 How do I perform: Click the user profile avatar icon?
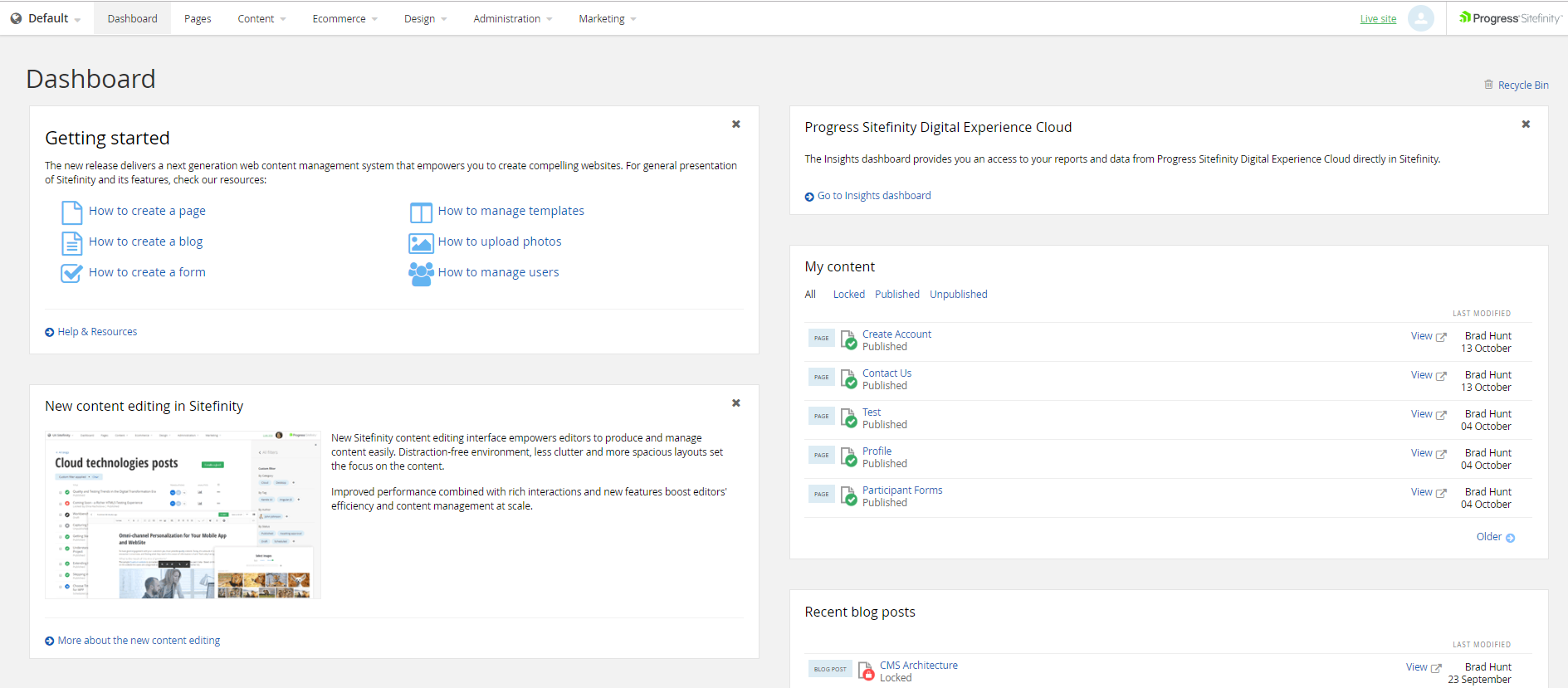pos(1421,18)
